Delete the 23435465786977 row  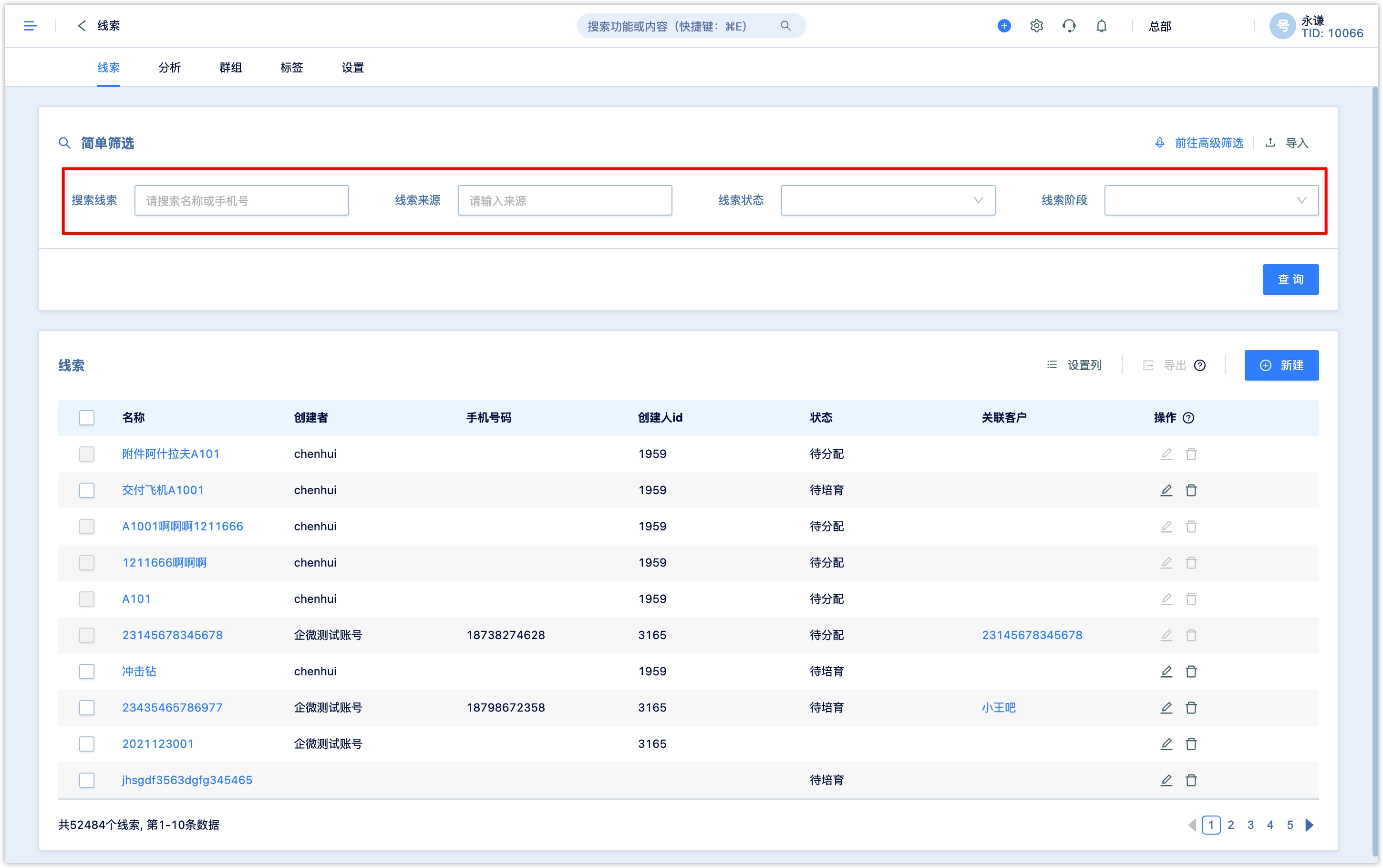point(1191,707)
